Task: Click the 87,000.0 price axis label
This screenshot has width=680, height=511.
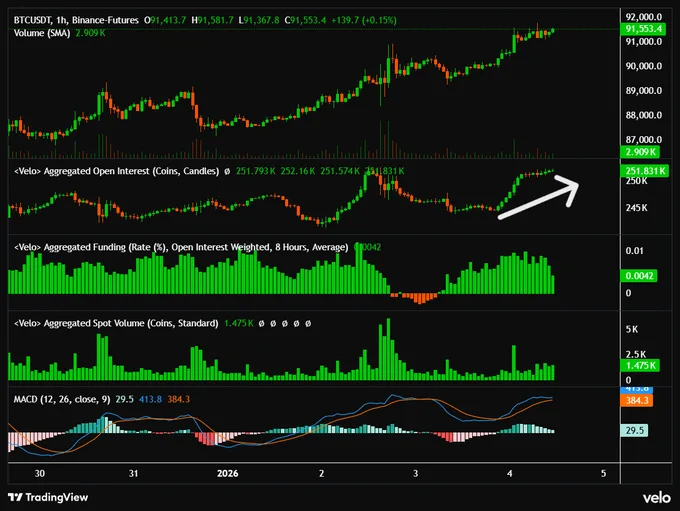Action: coord(644,140)
